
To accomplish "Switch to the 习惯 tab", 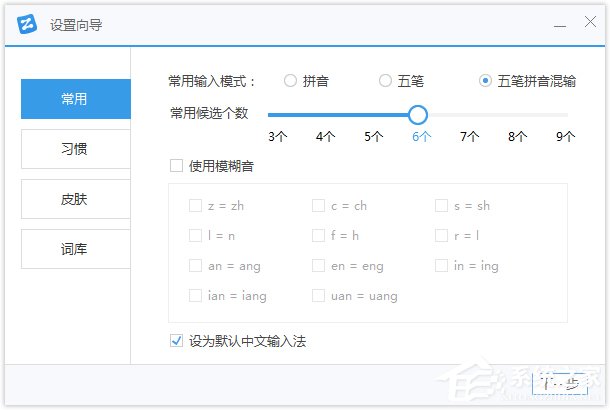I will point(75,149).
